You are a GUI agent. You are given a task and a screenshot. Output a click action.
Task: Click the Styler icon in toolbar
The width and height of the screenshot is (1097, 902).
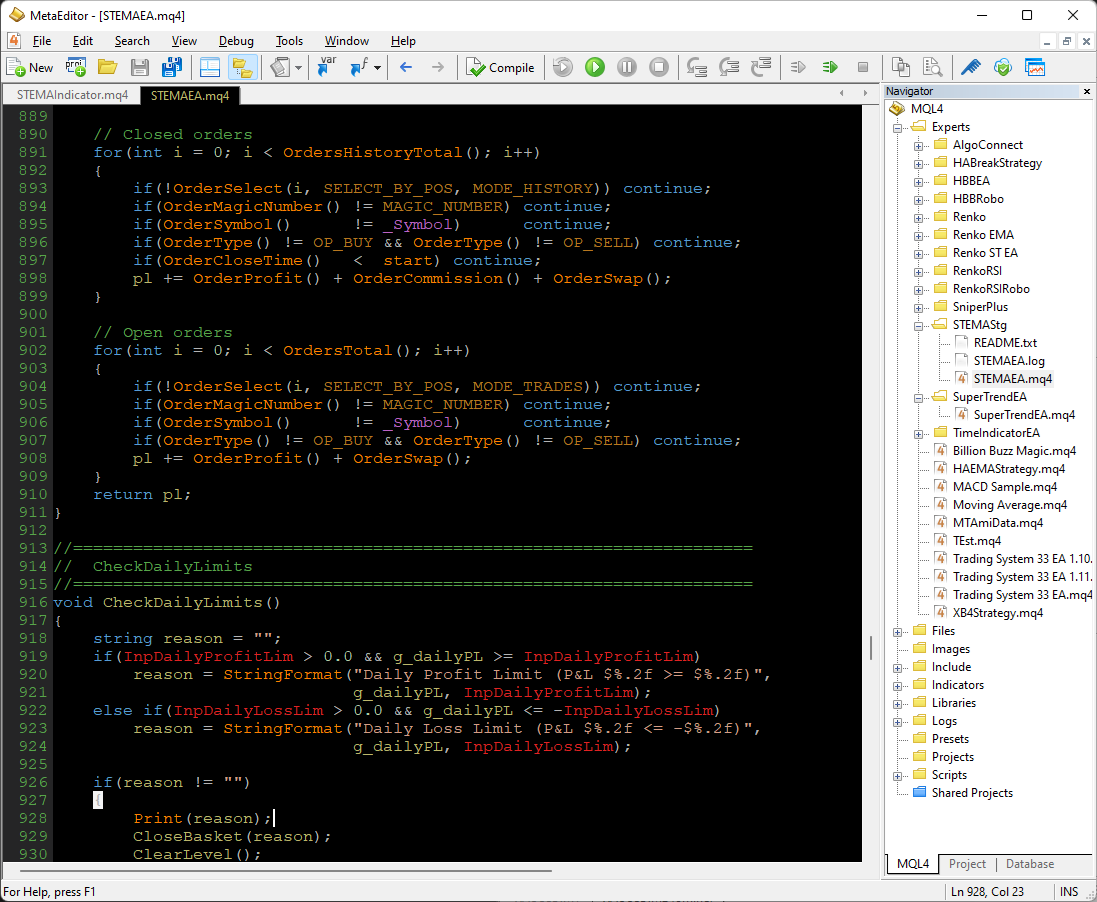point(280,67)
